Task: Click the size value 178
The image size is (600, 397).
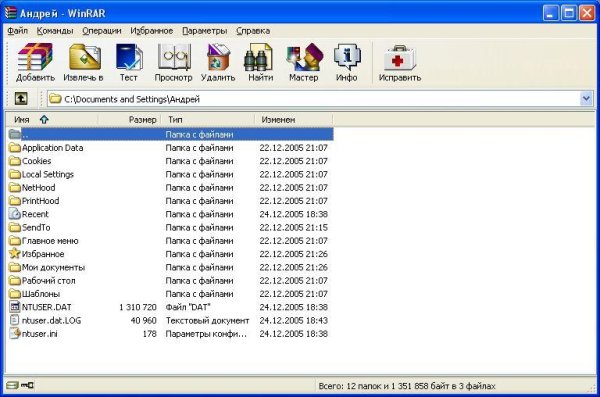Action: click(150, 334)
